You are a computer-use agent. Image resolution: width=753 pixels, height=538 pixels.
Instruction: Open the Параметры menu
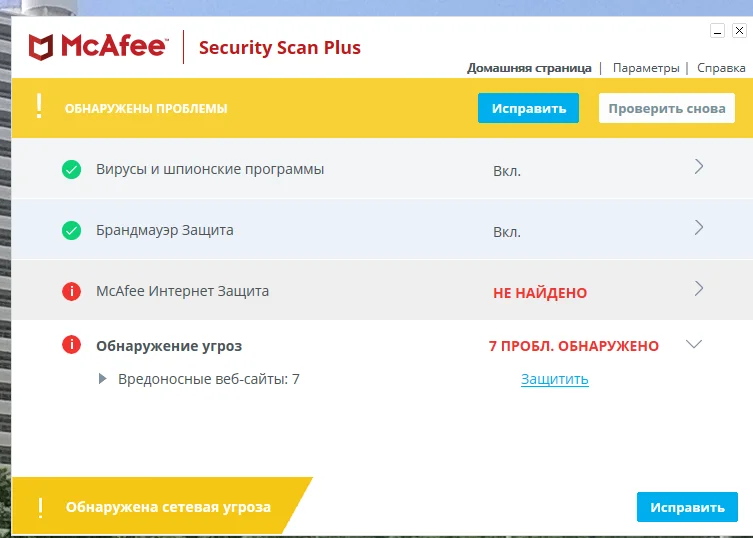coord(646,68)
